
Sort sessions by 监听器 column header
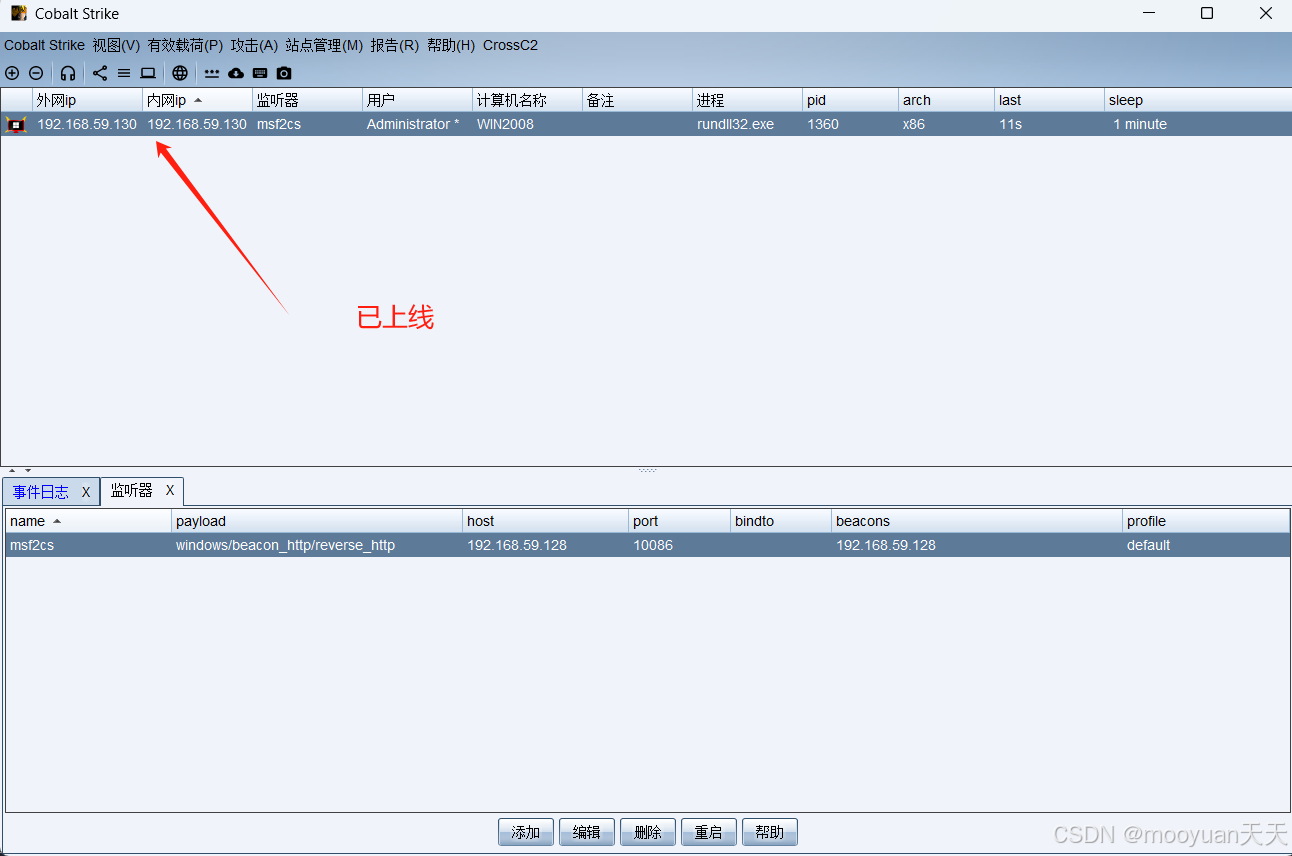click(x=308, y=100)
